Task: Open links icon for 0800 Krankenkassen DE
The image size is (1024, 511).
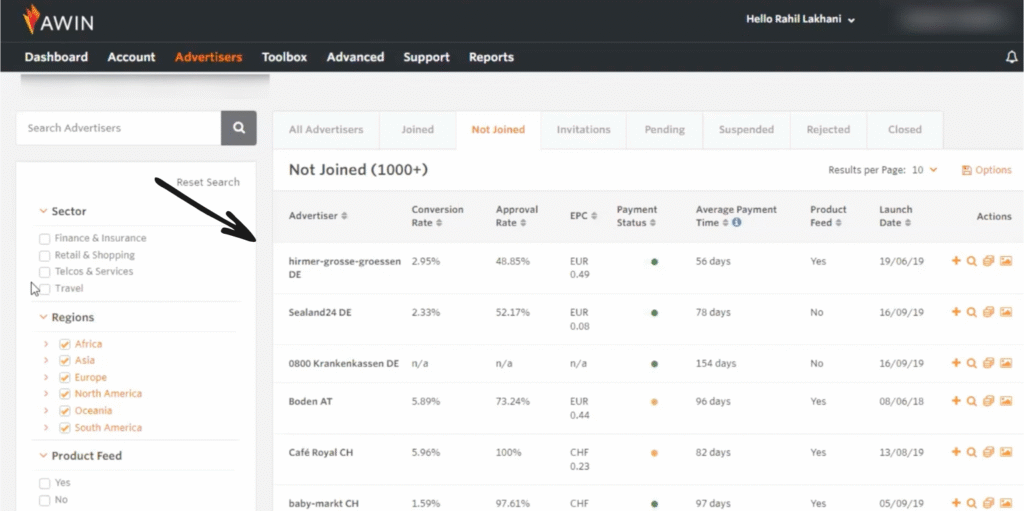Action: 988,363
